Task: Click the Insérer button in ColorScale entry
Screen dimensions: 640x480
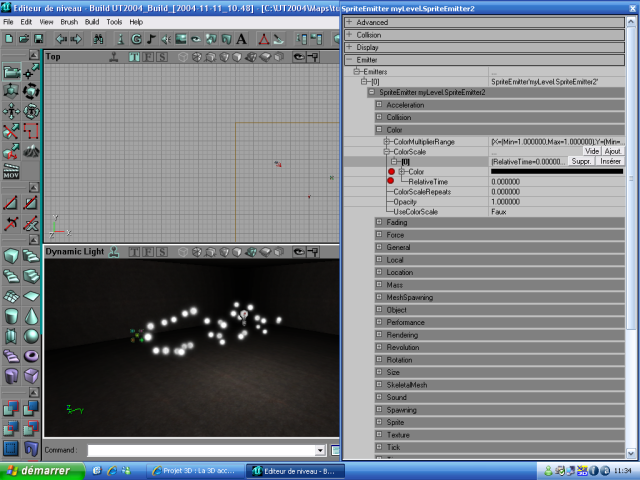Action: click(x=611, y=161)
